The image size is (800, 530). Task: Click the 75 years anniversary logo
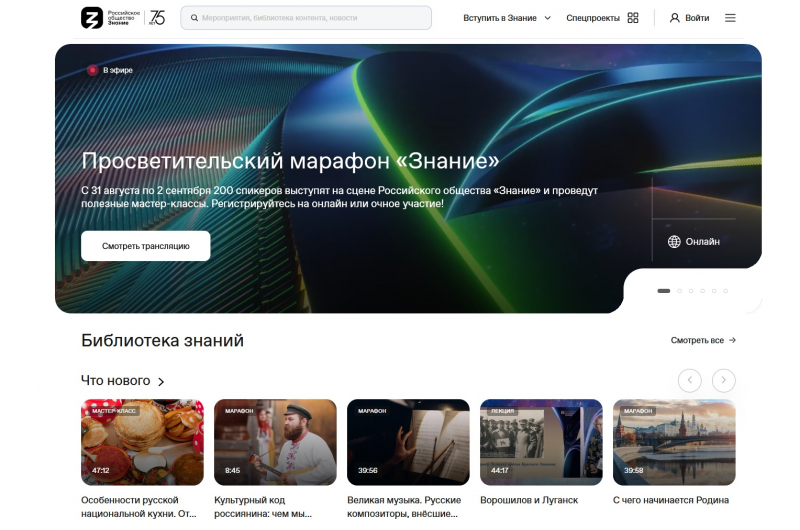[x=157, y=18]
